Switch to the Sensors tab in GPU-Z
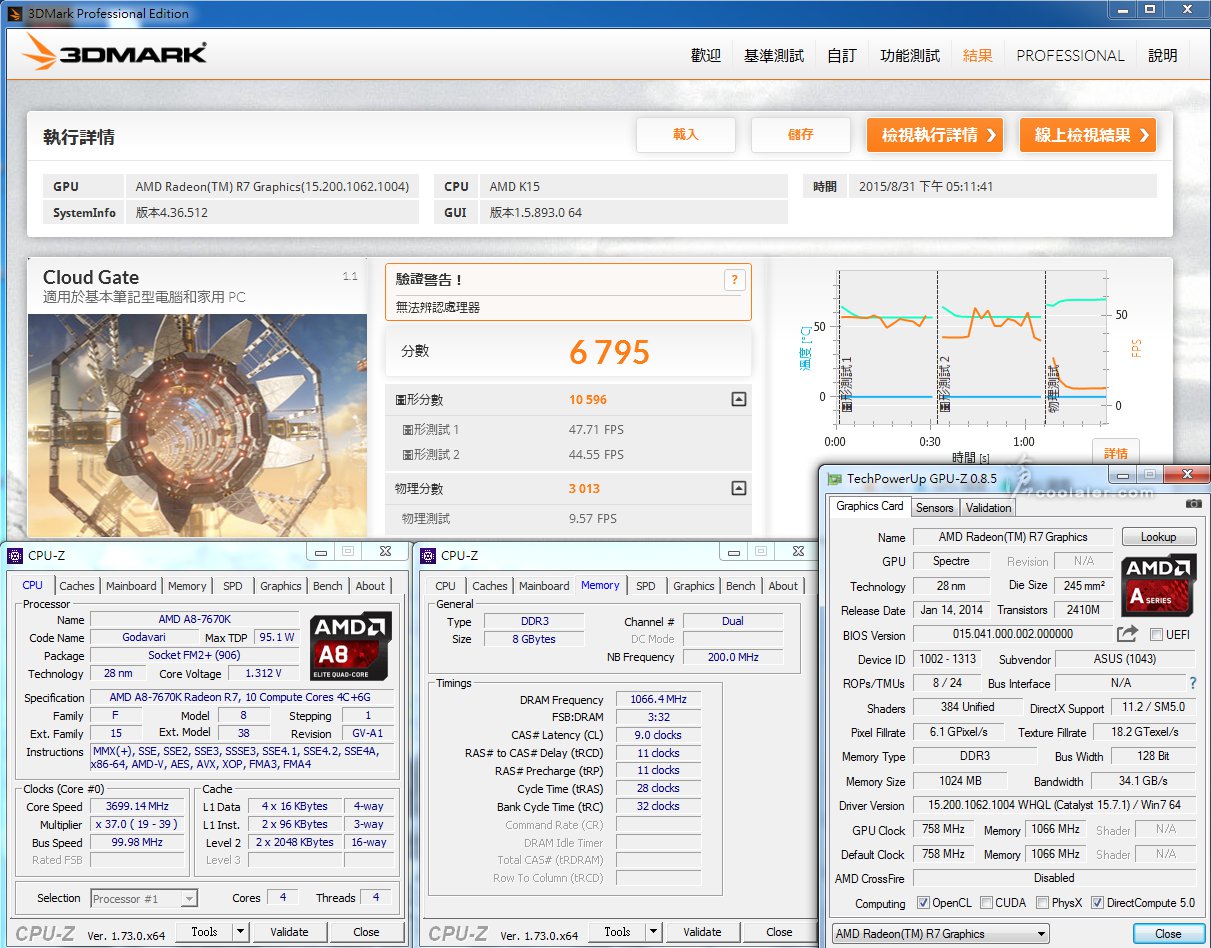The image size is (1211, 948). [x=935, y=508]
